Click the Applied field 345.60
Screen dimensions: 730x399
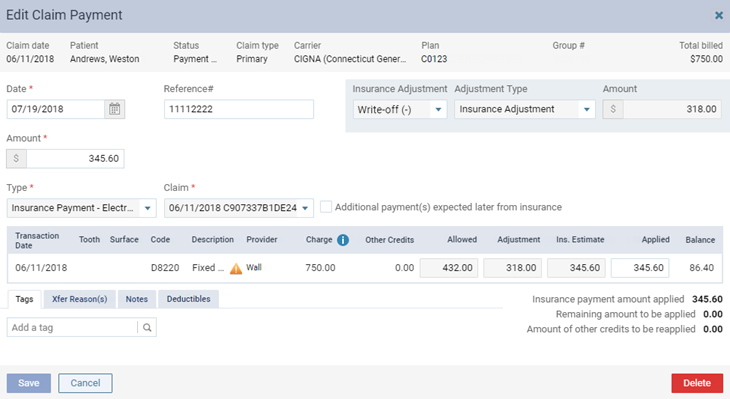click(x=640, y=268)
